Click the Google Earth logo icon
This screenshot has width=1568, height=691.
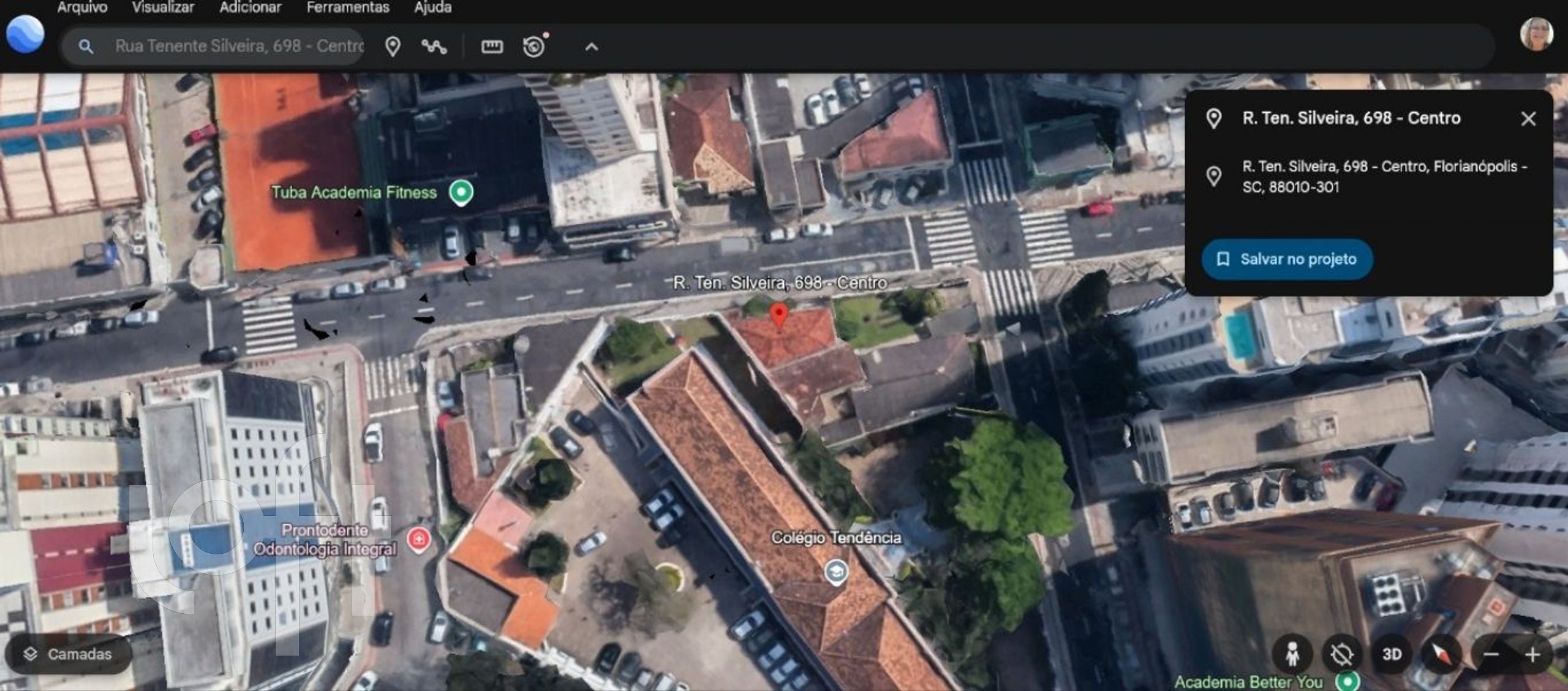25,34
